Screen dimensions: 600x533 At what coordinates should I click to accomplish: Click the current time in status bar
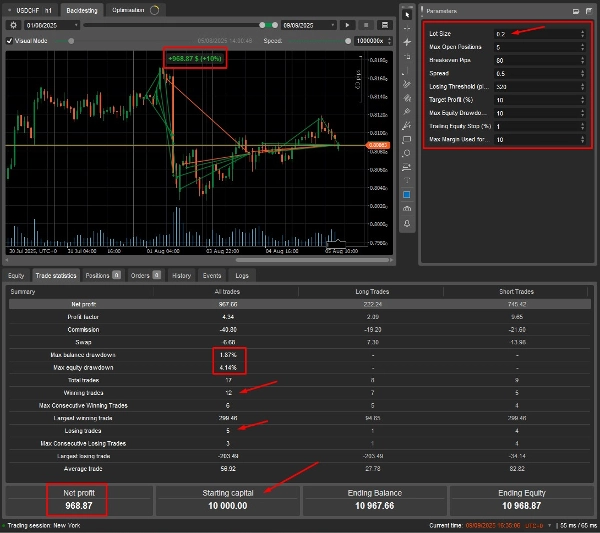[493, 526]
